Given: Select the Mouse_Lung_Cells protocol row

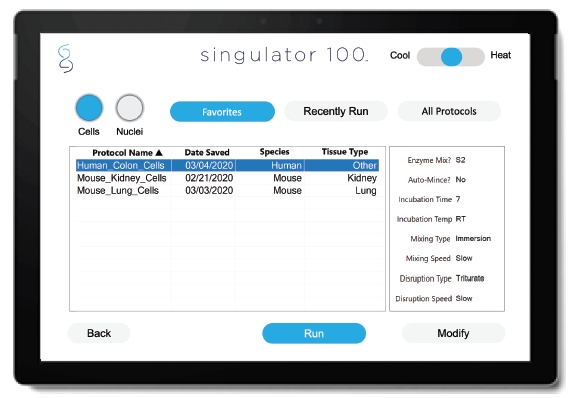Looking at the screenshot, I should point(227,191).
